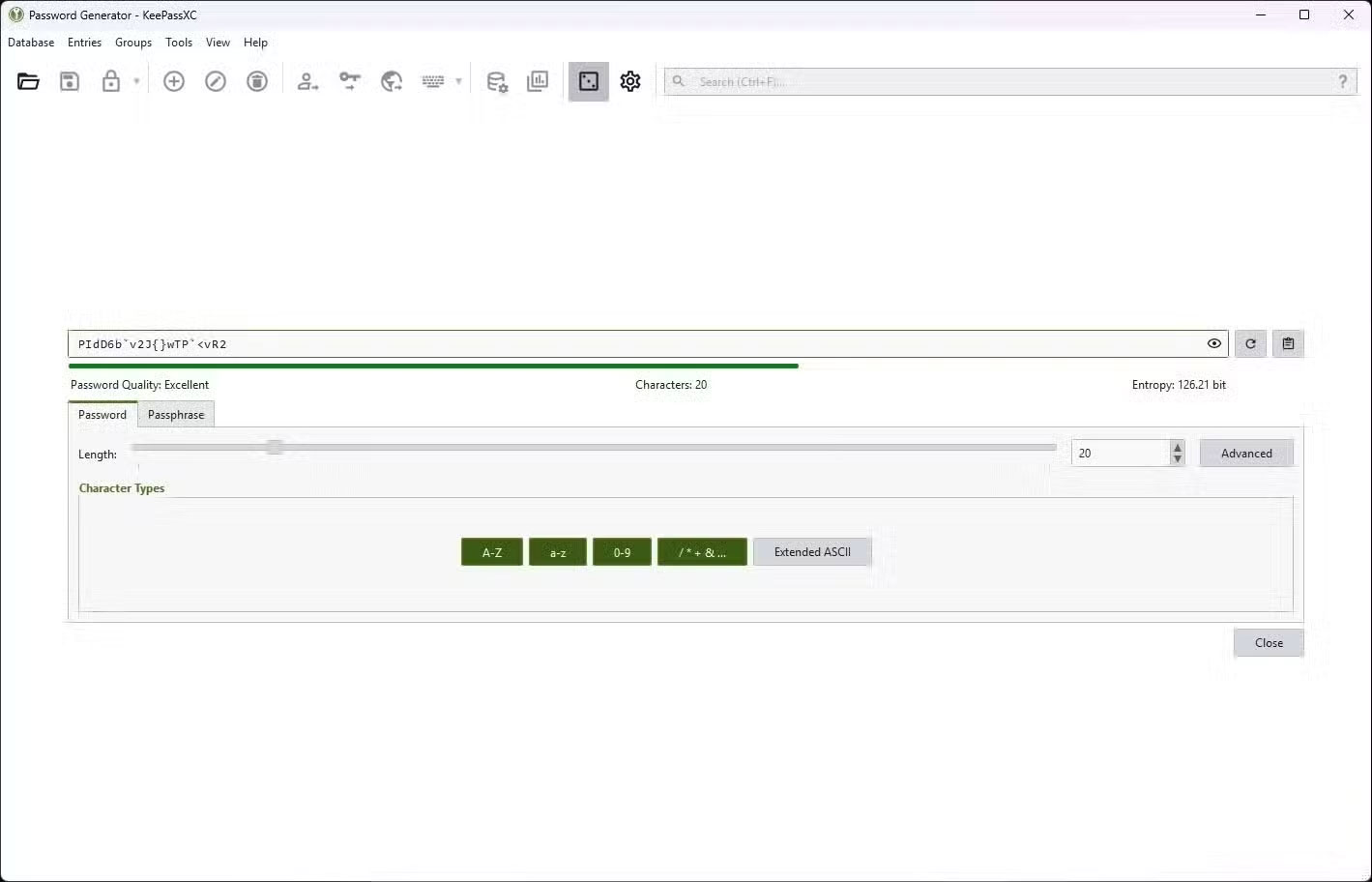Open Database Reports

(539, 81)
